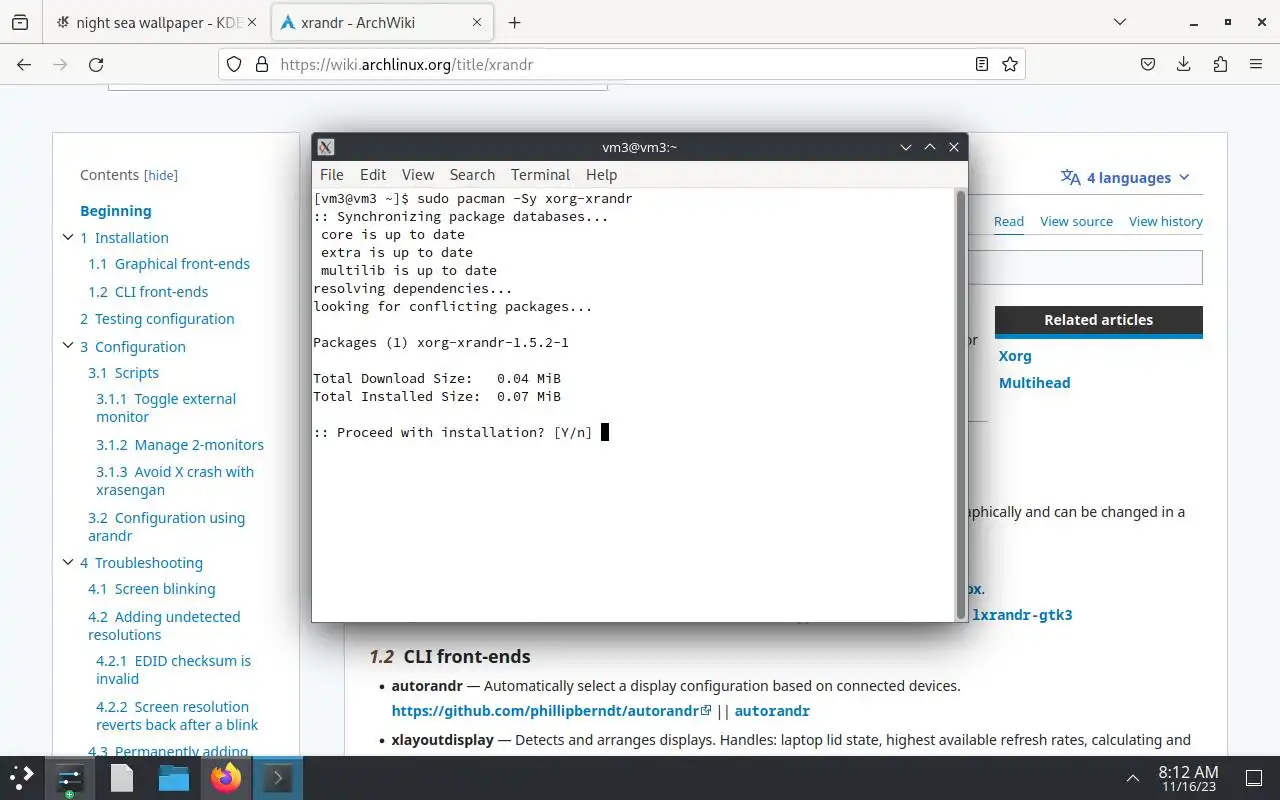Go to Beginning in contents

coord(116,211)
